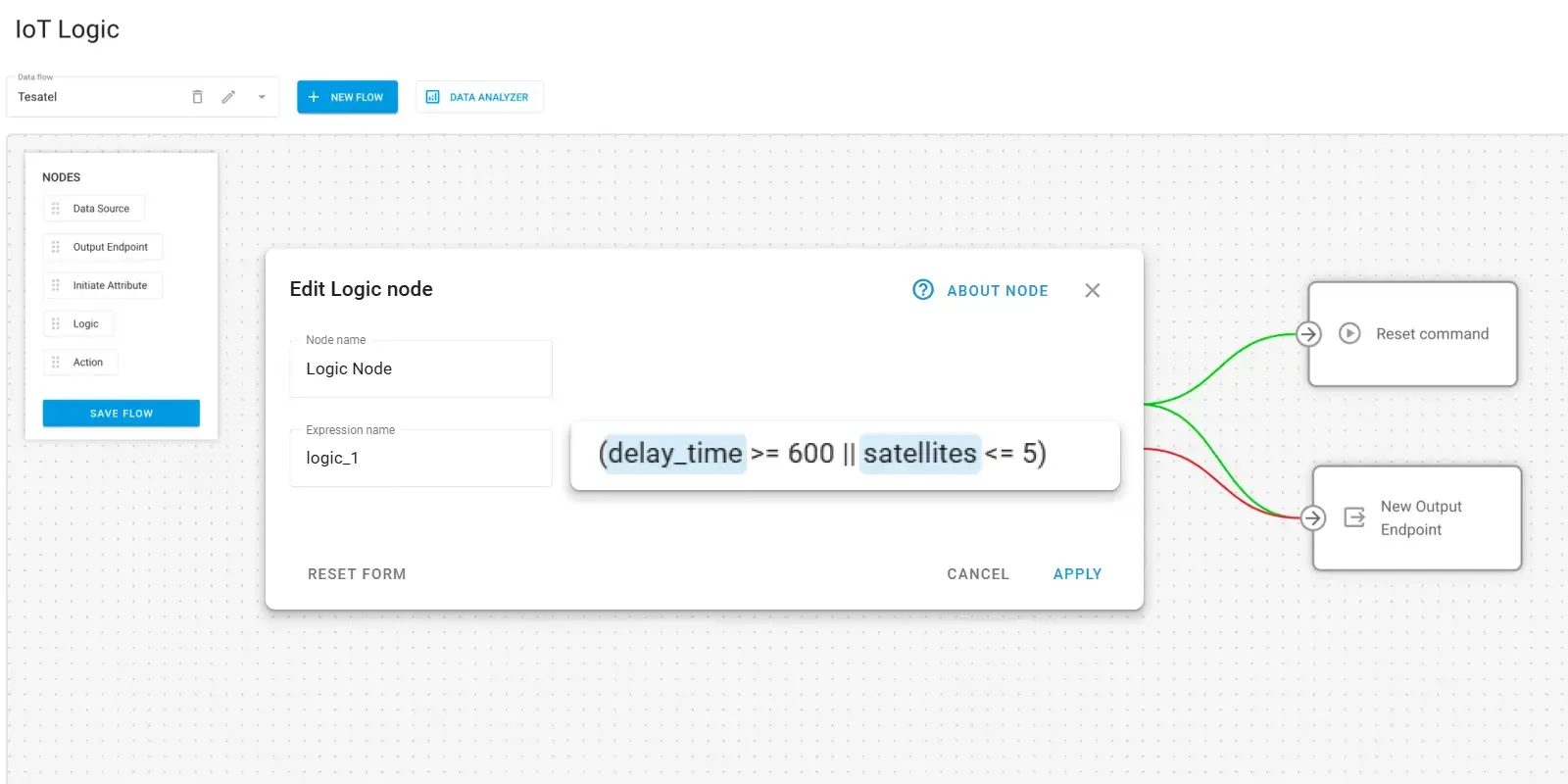Click the output icon in the New Output Endpoint node
This screenshot has height=784, width=1568.
tap(1352, 517)
